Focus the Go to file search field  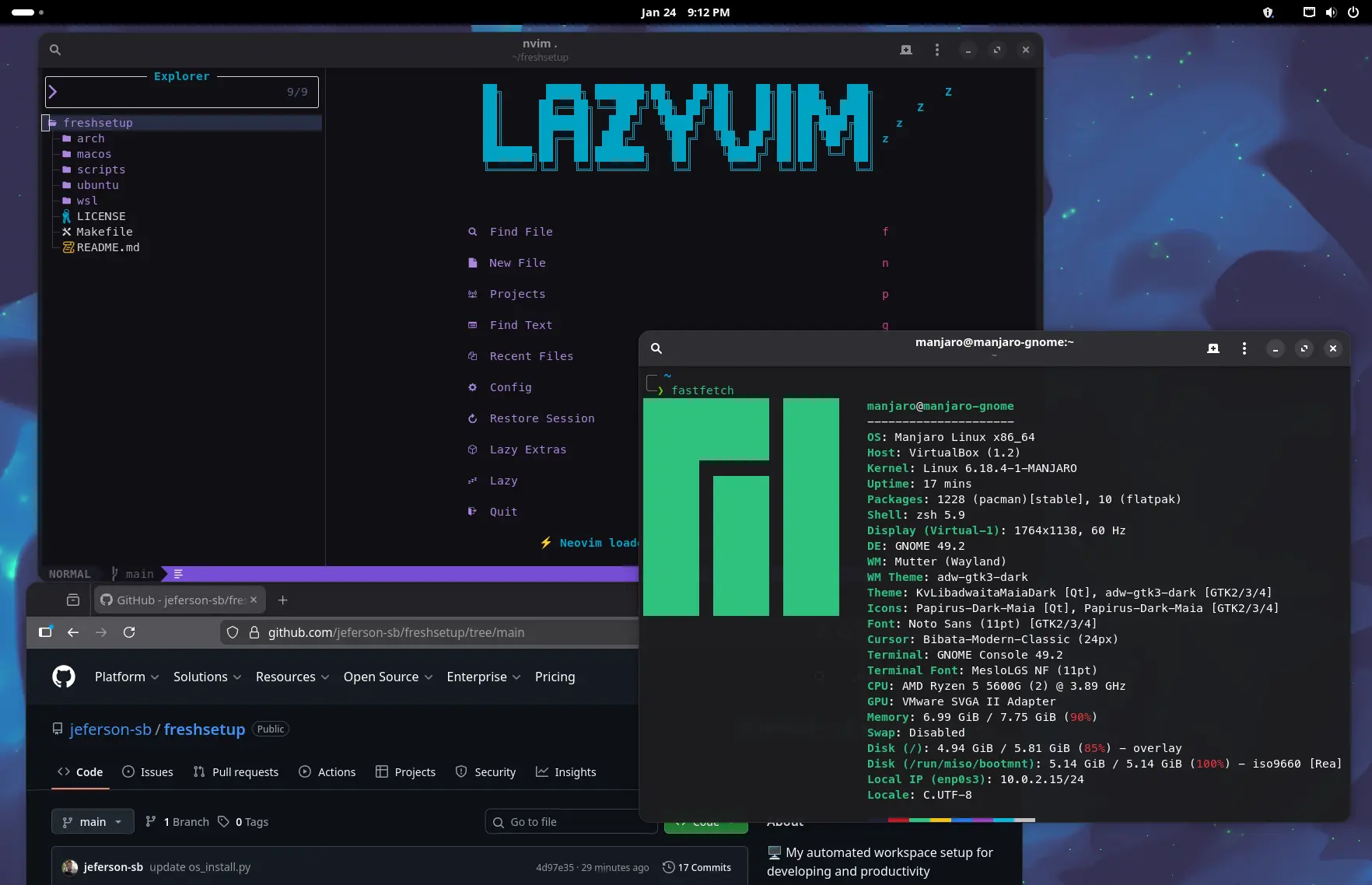pos(572,822)
